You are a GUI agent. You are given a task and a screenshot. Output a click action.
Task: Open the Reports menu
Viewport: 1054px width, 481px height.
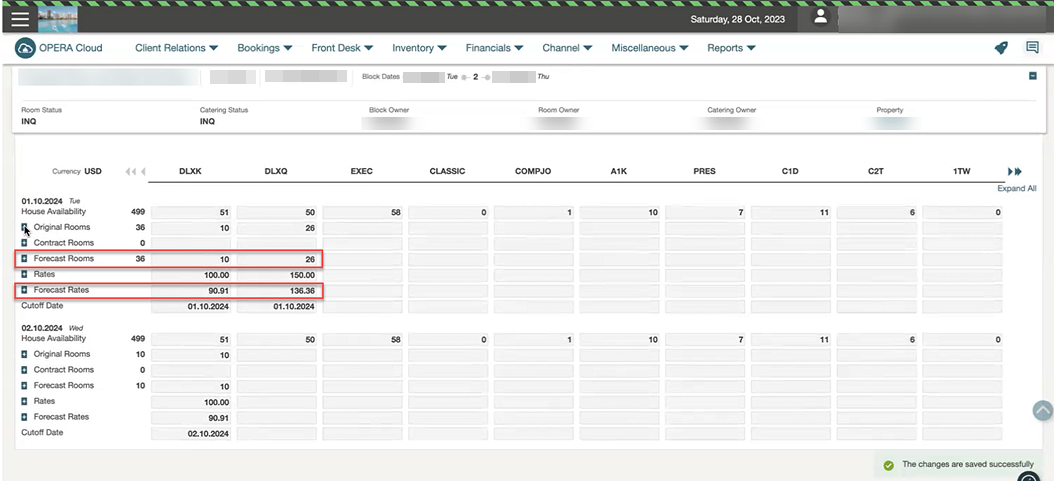[x=731, y=48]
